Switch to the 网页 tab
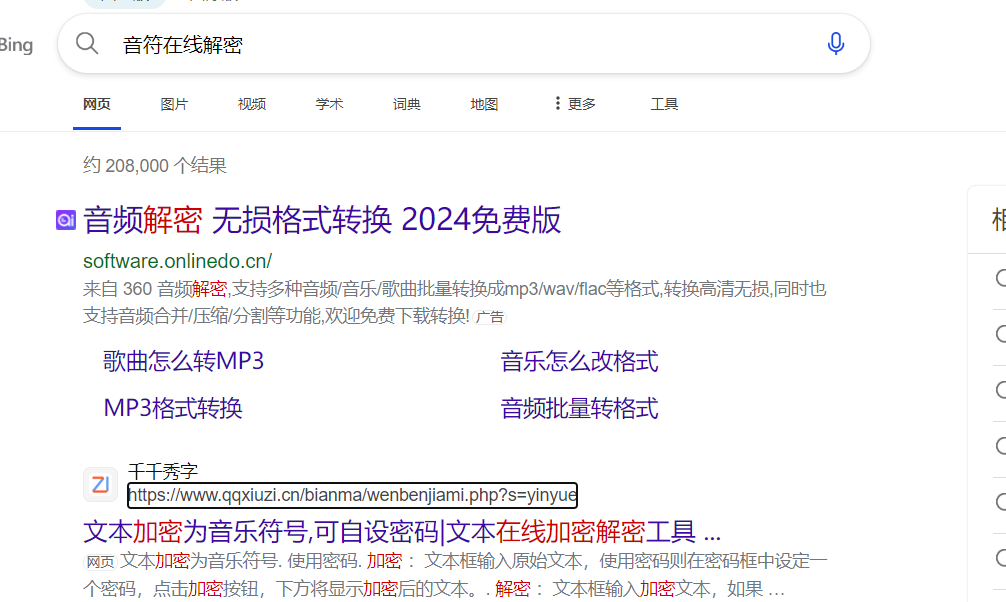This screenshot has height=602, width=1006. (97, 104)
